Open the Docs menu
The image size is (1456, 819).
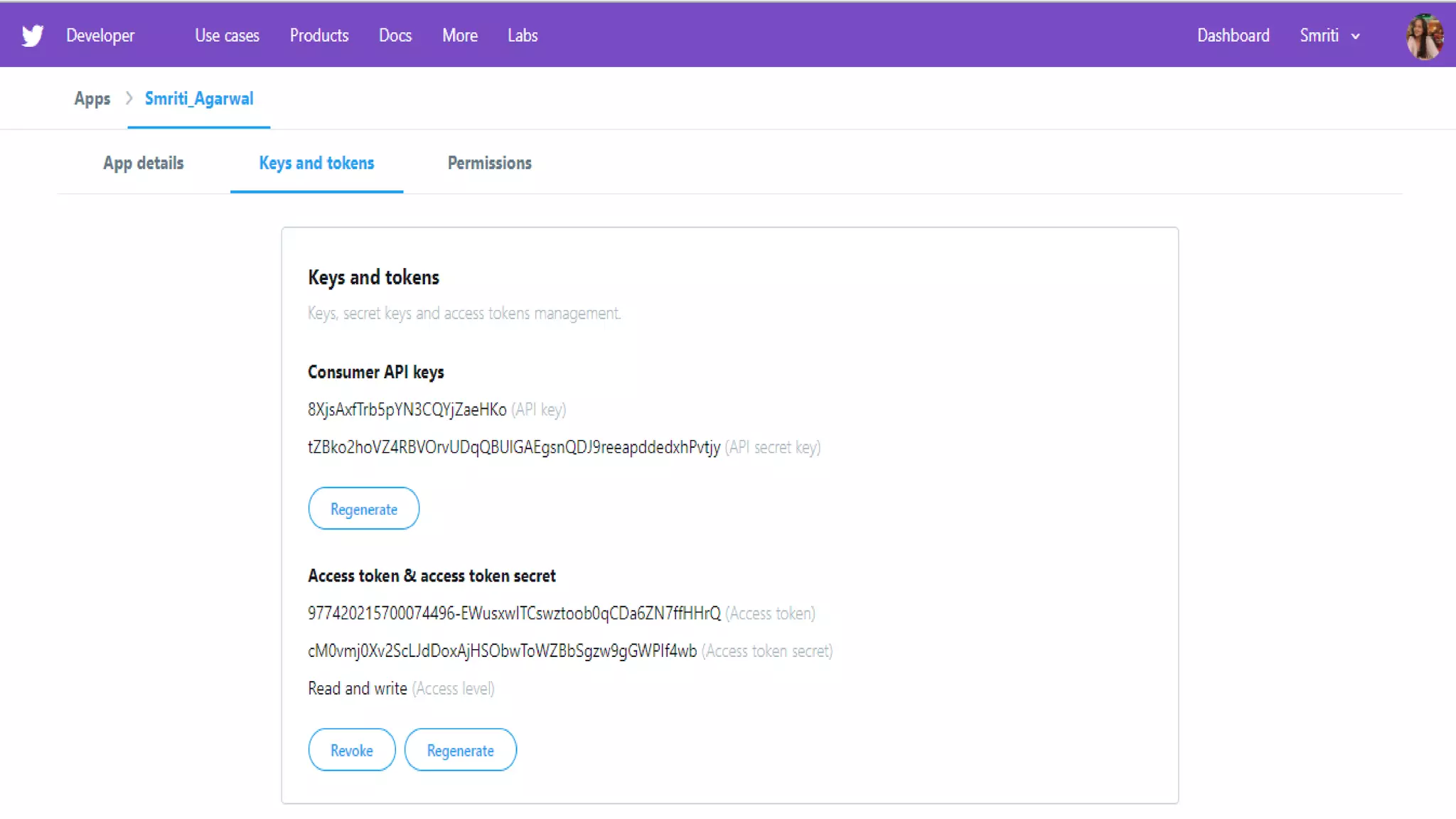[395, 36]
